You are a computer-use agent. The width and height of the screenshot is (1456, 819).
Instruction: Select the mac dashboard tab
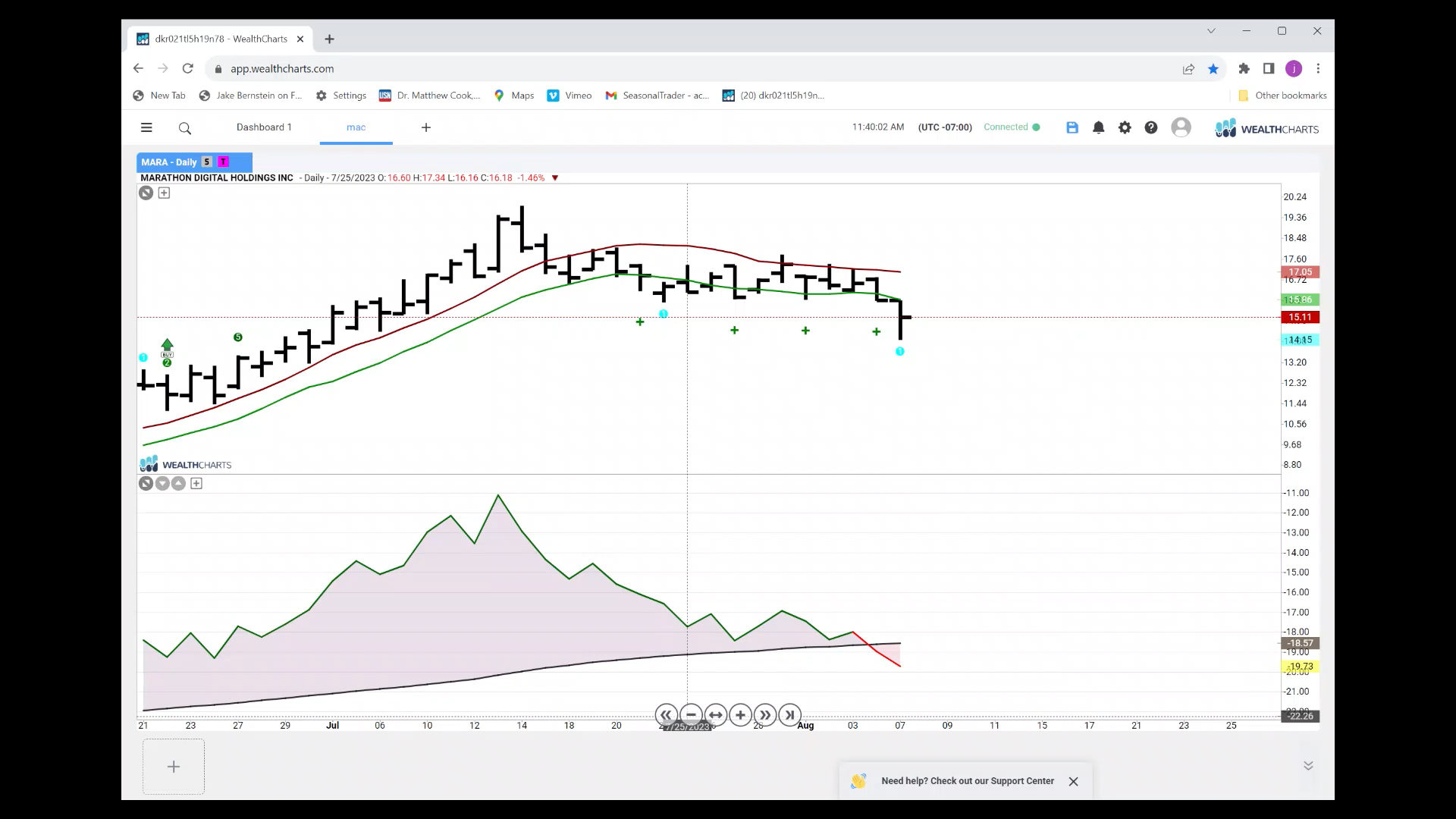tap(356, 127)
